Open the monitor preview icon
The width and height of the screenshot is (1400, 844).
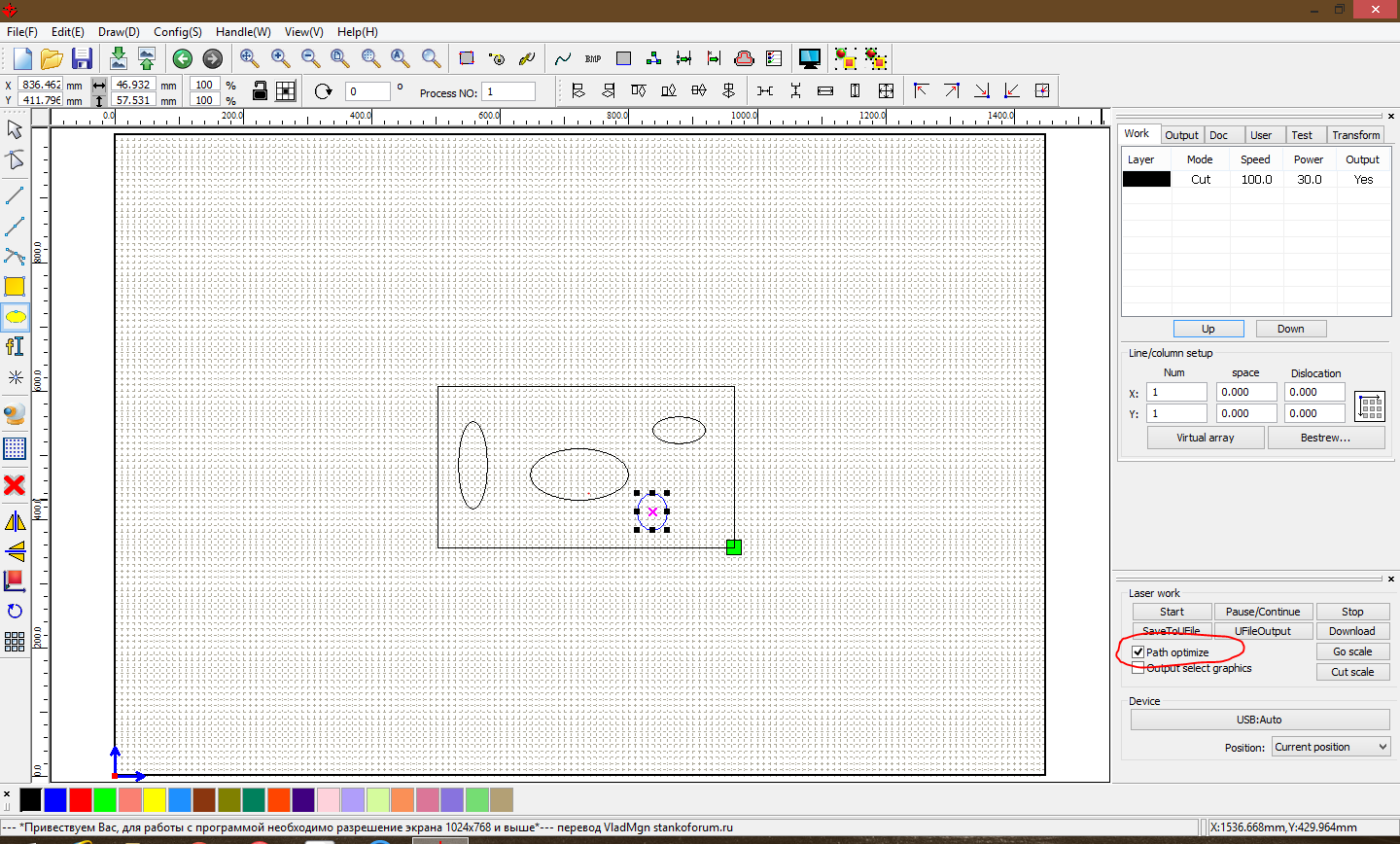809,58
